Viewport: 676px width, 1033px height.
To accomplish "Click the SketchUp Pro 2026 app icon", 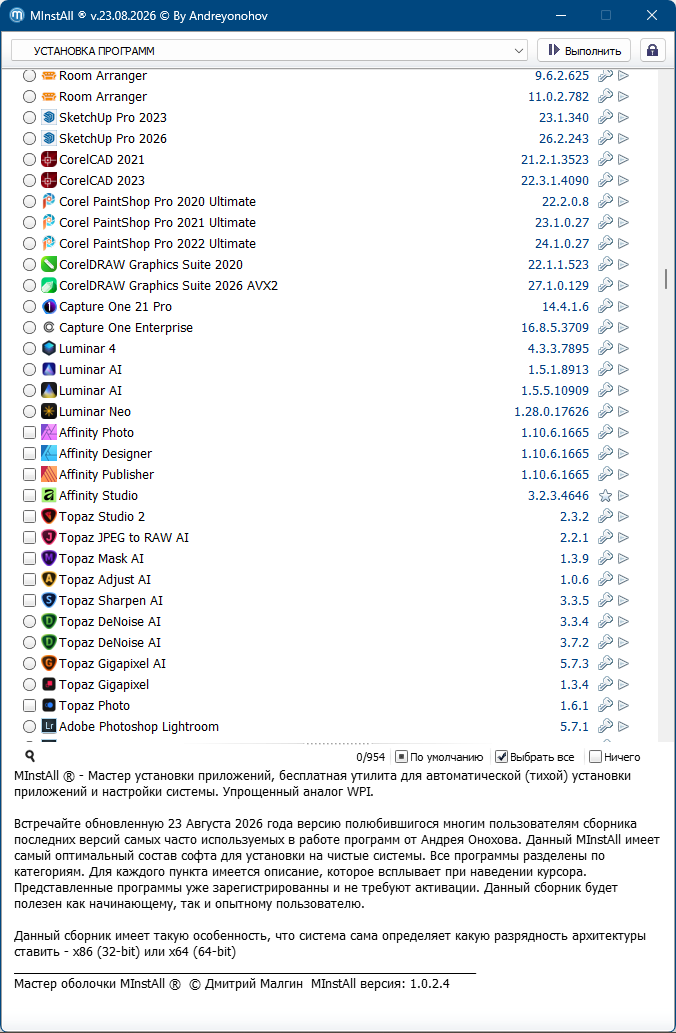I will (x=49, y=138).
